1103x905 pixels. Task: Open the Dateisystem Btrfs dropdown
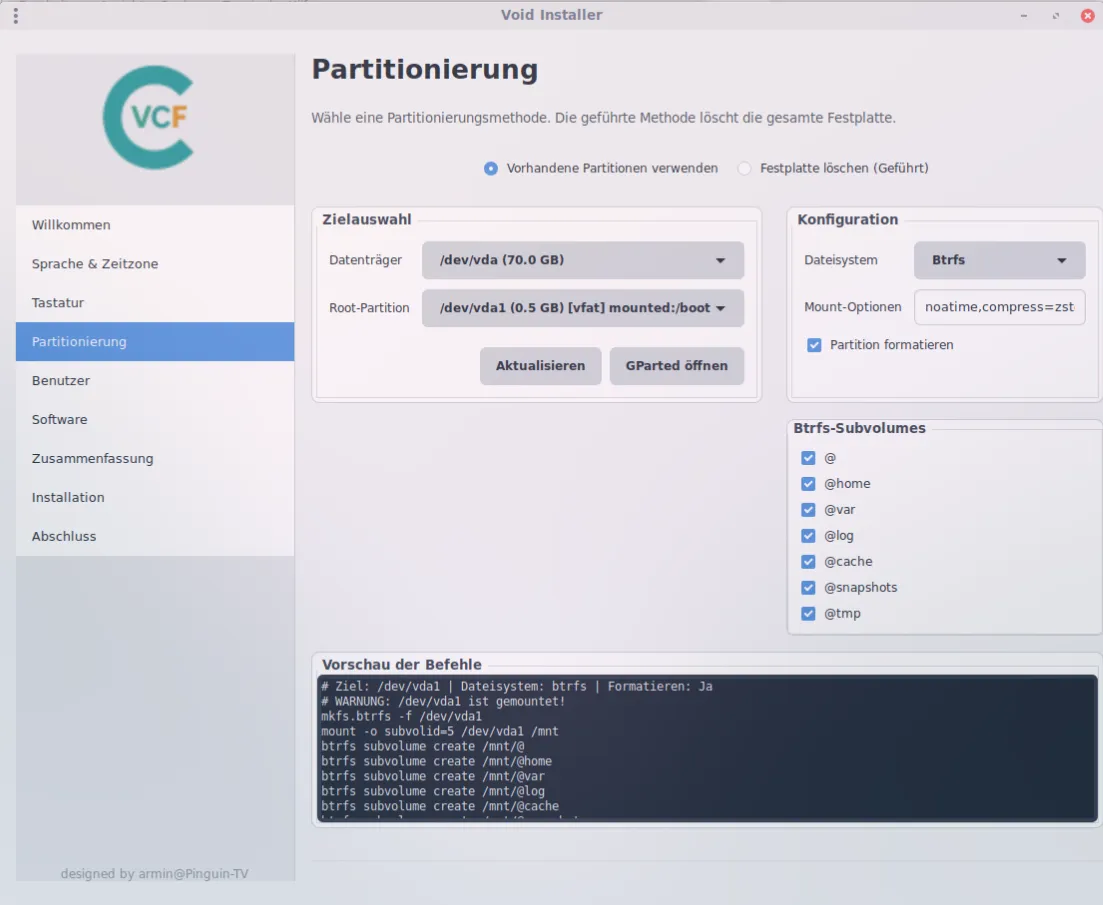coord(999,260)
